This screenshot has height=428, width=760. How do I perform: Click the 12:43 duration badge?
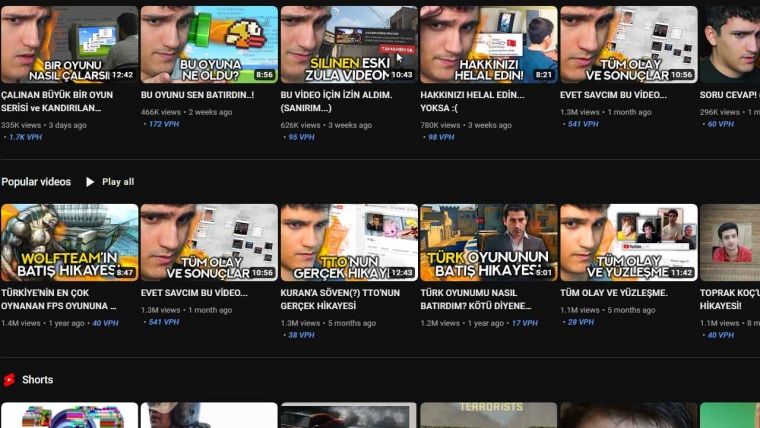click(402, 272)
